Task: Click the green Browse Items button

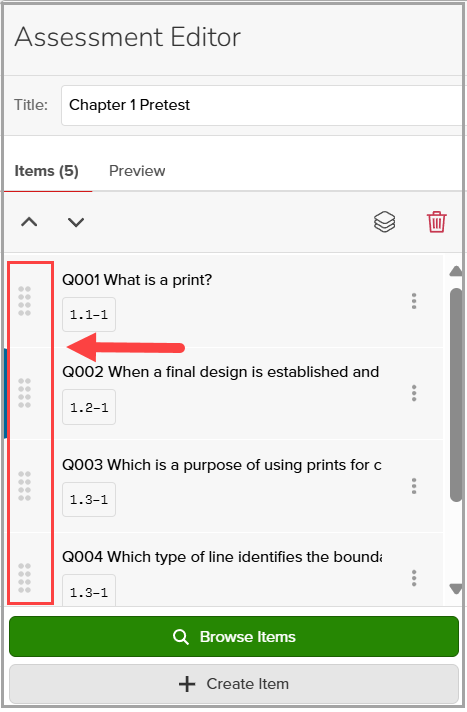Action: tap(234, 637)
